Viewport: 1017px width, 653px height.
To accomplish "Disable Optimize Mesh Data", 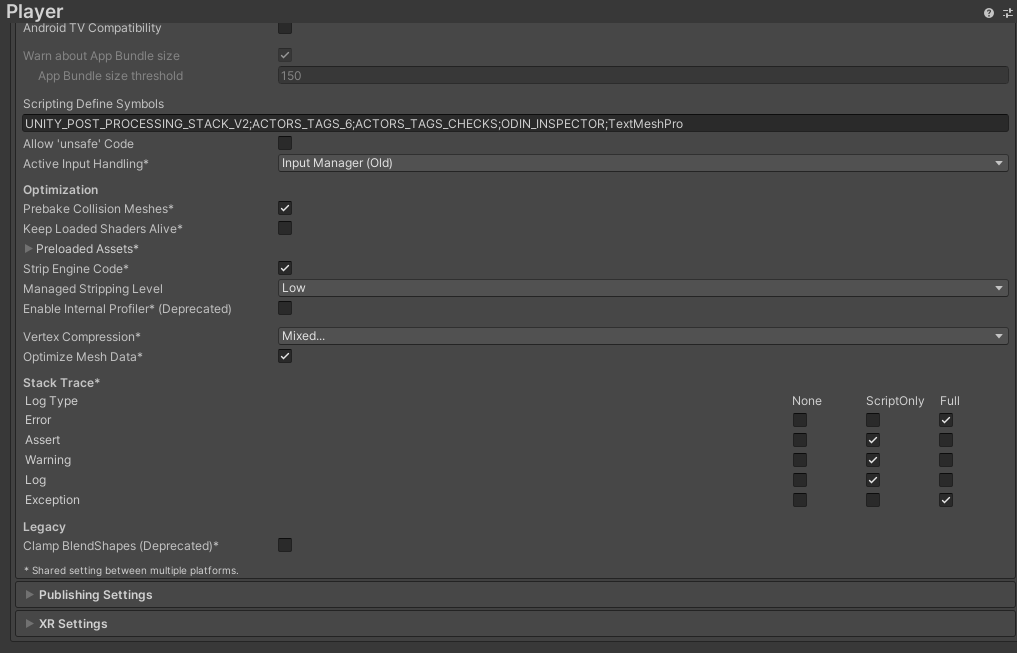I will [285, 355].
